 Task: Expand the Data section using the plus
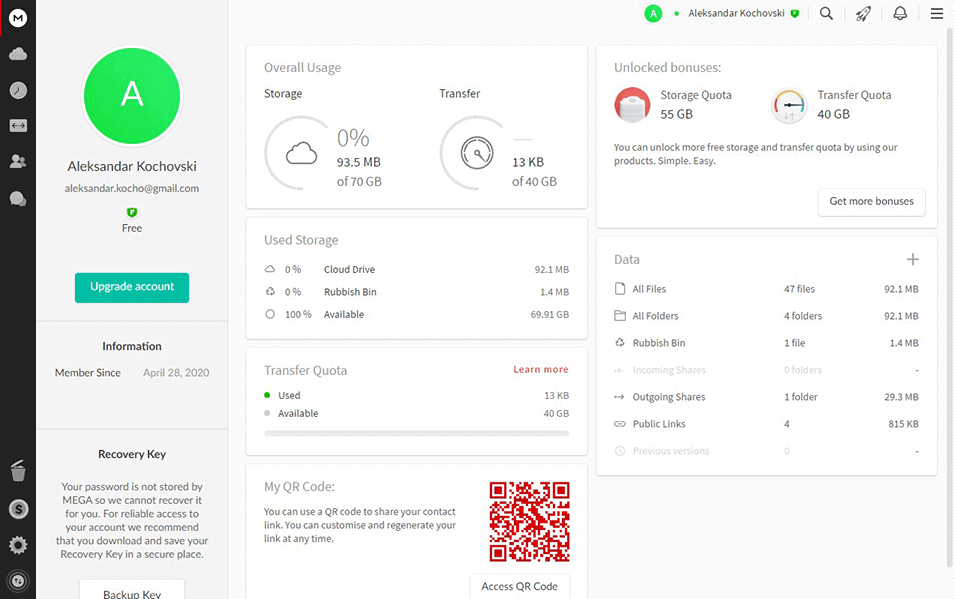pyautogui.click(x=913, y=258)
